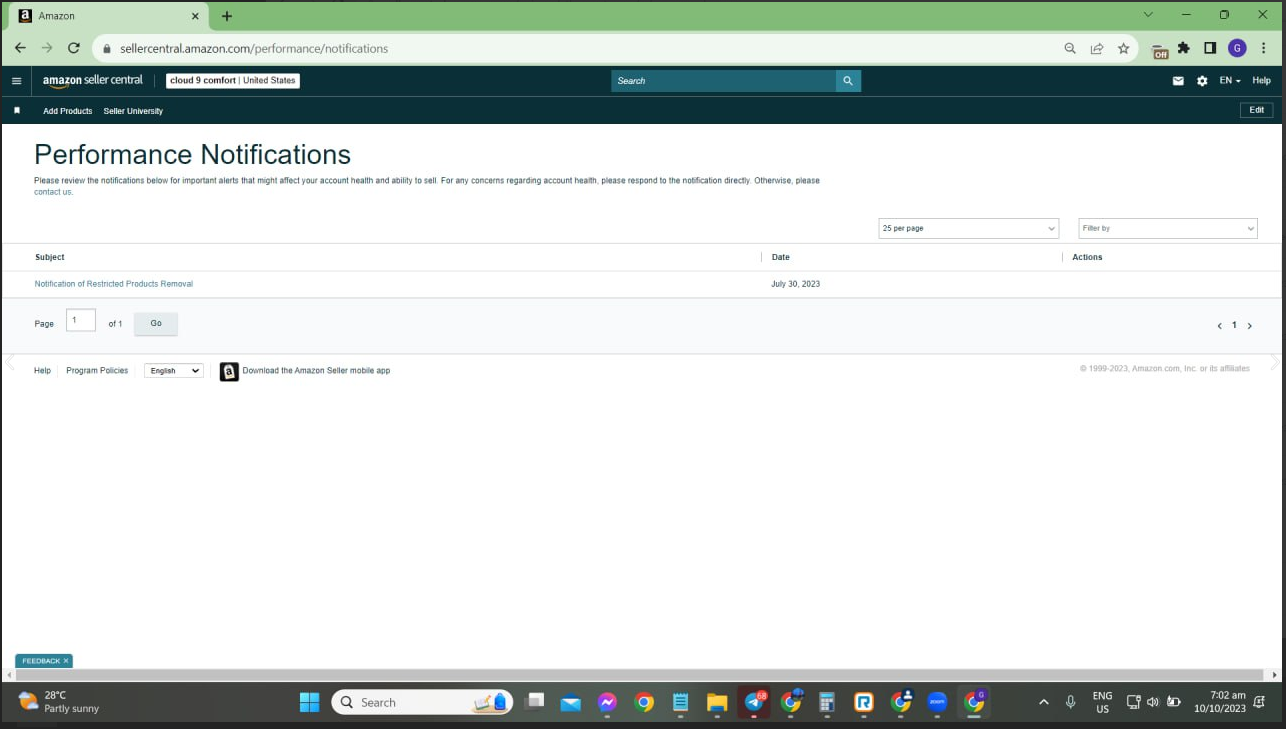Open the Seller Central hamburger menu
This screenshot has width=1286, height=729.
(x=16, y=81)
